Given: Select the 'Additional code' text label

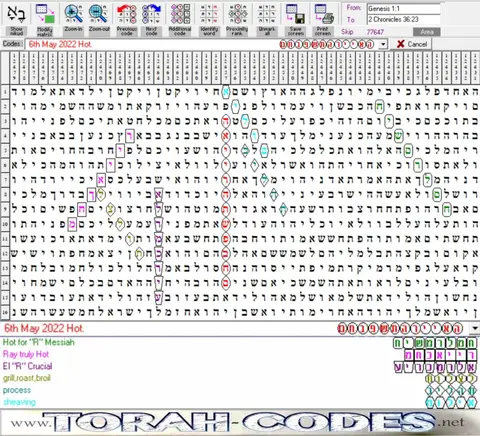Looking at the screenshot, I should (x=180, y=31).
